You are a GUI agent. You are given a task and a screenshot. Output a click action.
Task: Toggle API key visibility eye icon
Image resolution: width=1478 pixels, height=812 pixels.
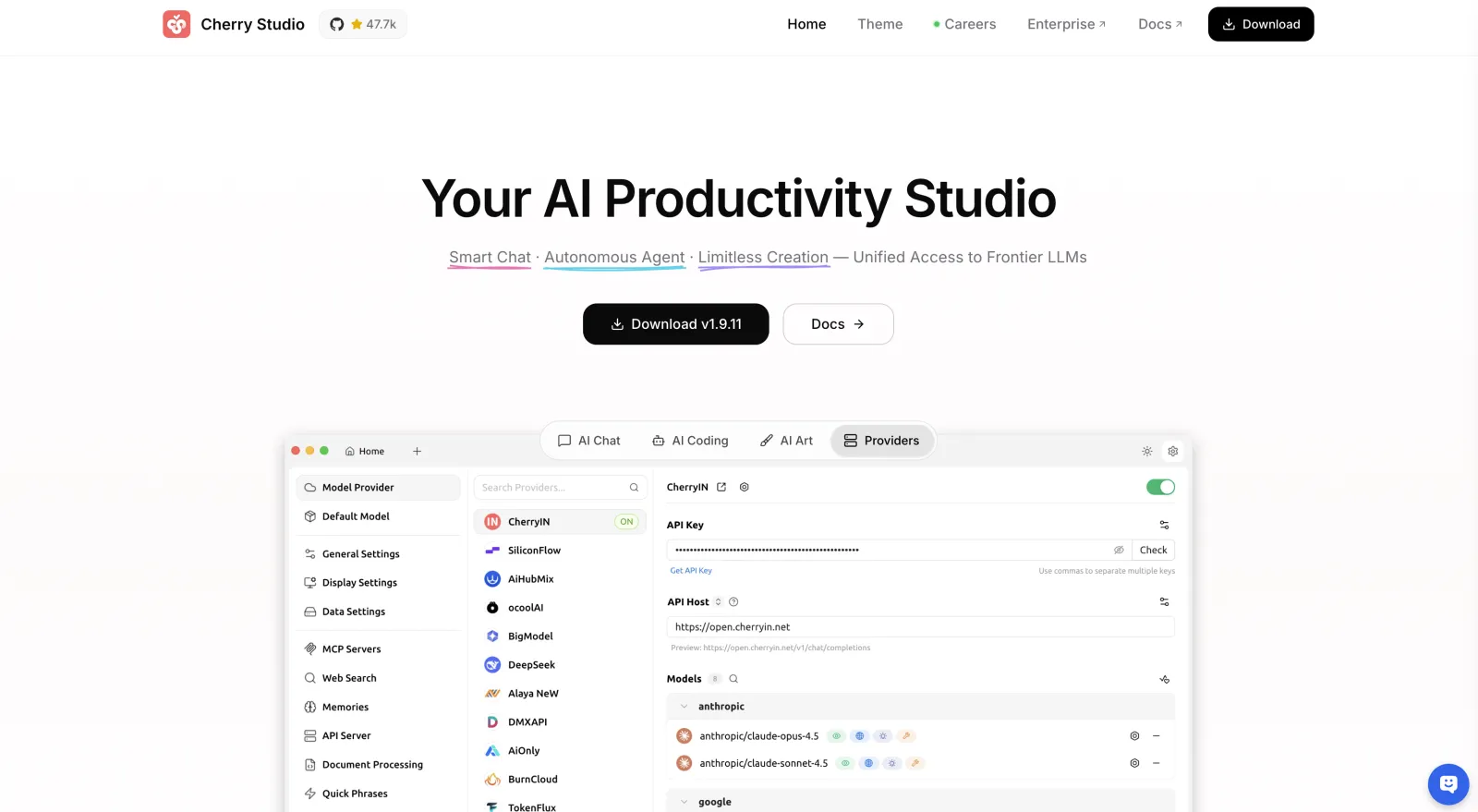pos(1119,550)
